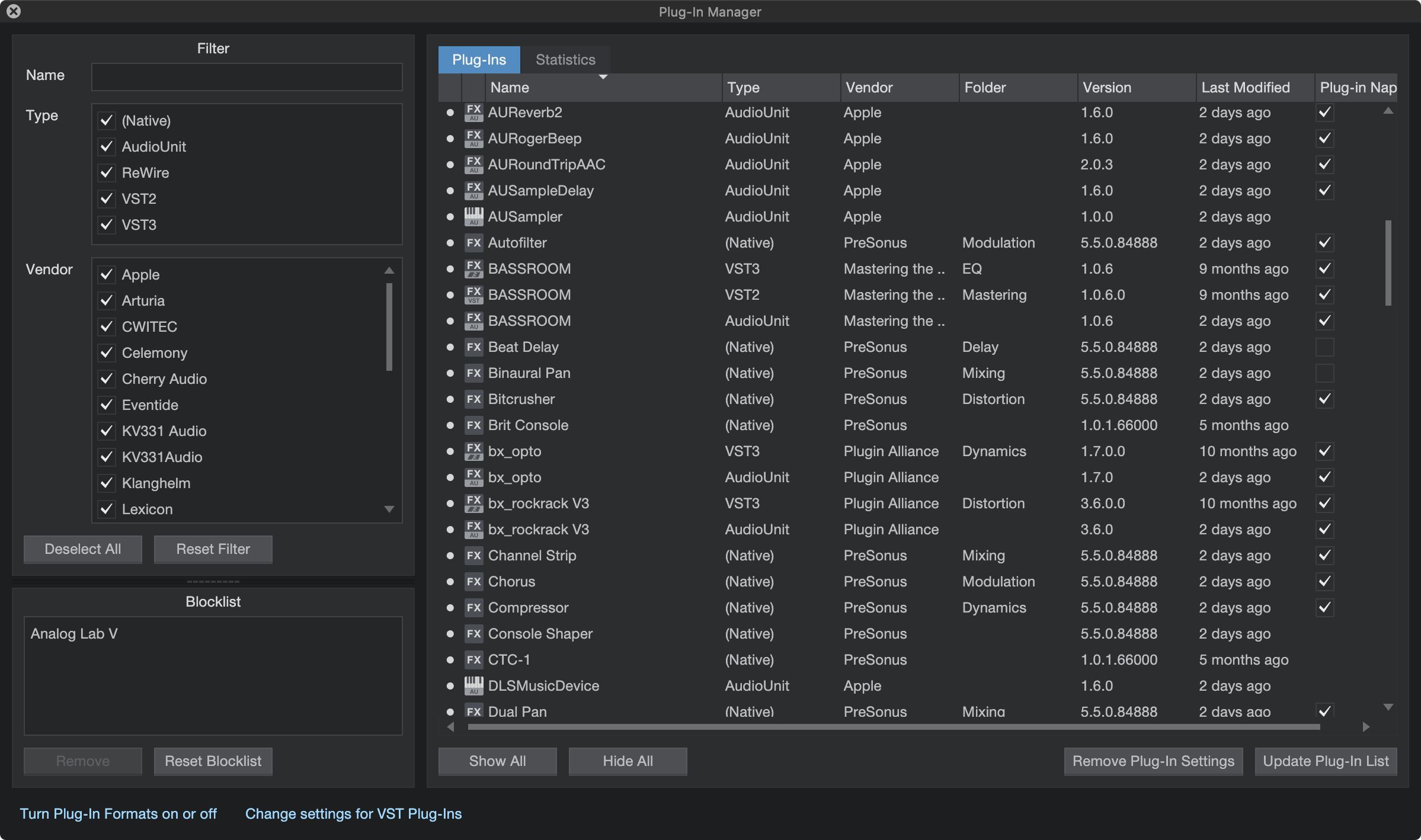Uncheck the (Native) type filter
Viewport: 1421px width, 840px height.
coord(107,121)
